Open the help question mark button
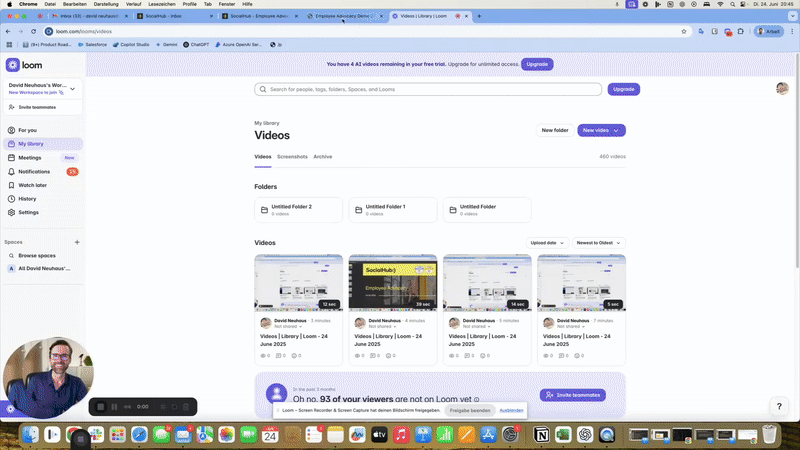Screen dimensions: 800x450 779,406
